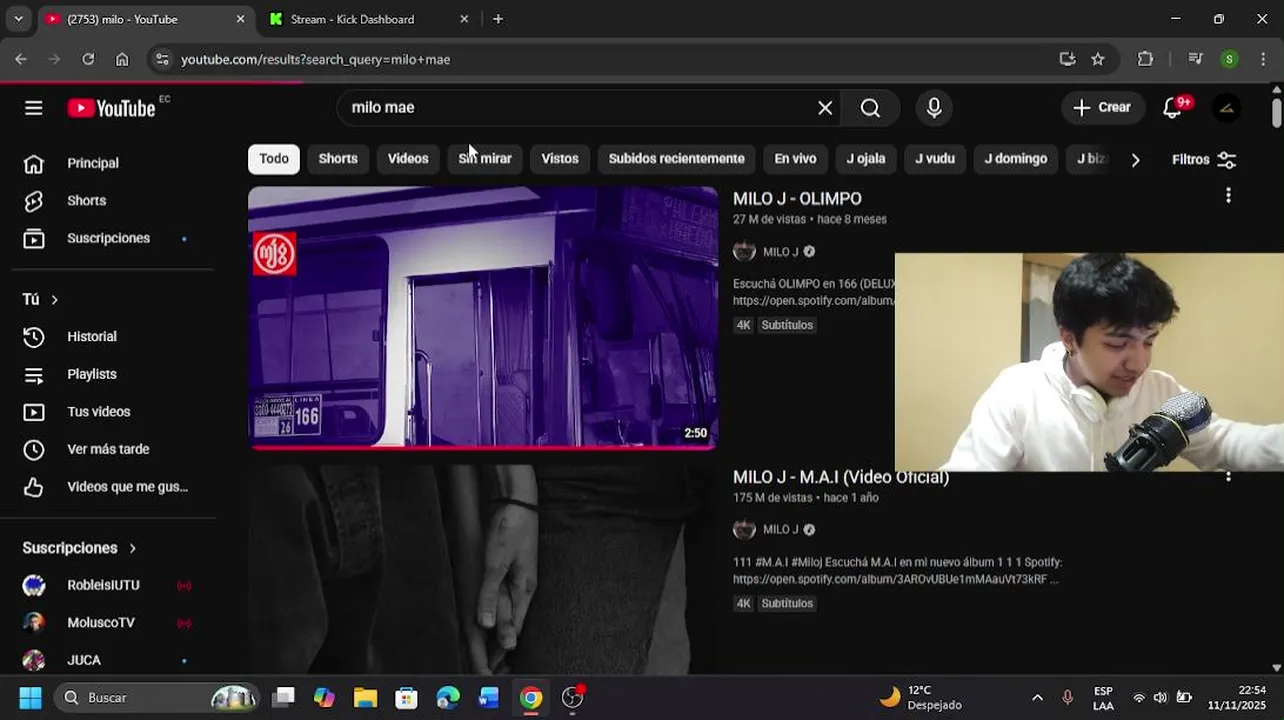
Task: Open Chrome media controls icon
Action: click(x=1195, y=59)
